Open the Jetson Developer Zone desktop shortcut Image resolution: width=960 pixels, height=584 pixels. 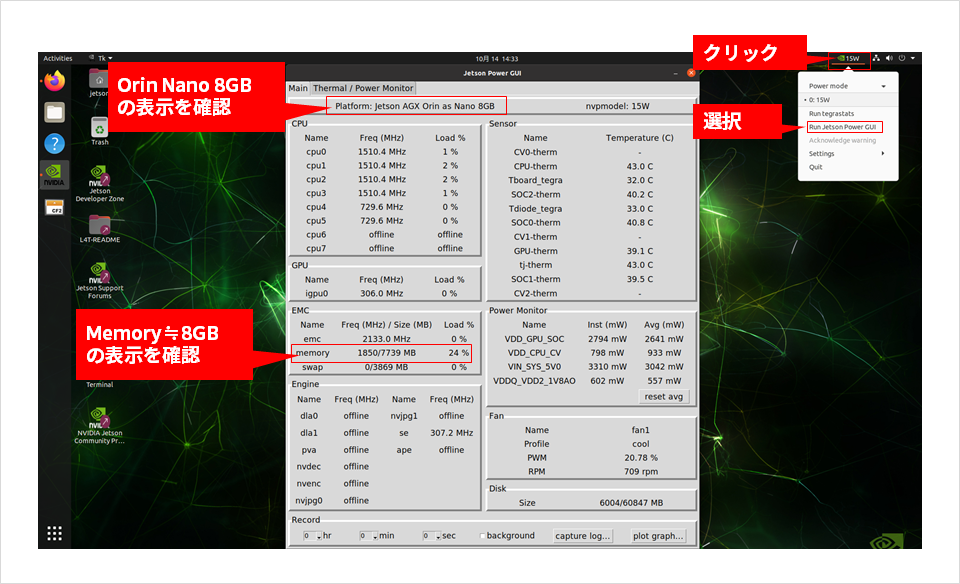(99, 184)
